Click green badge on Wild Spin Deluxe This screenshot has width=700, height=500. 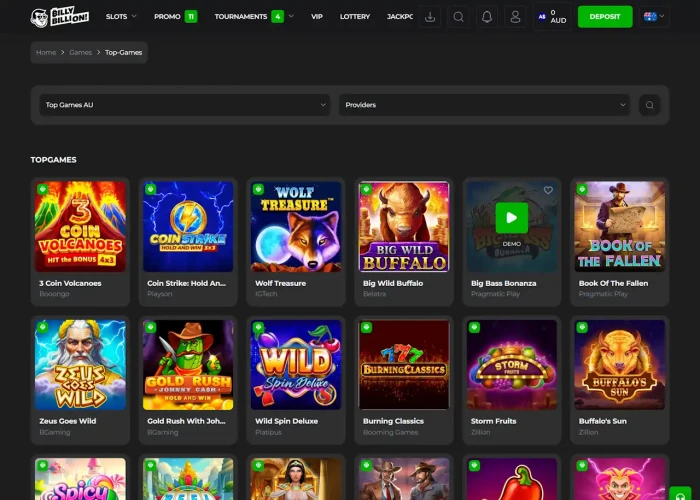click(258, 327)
